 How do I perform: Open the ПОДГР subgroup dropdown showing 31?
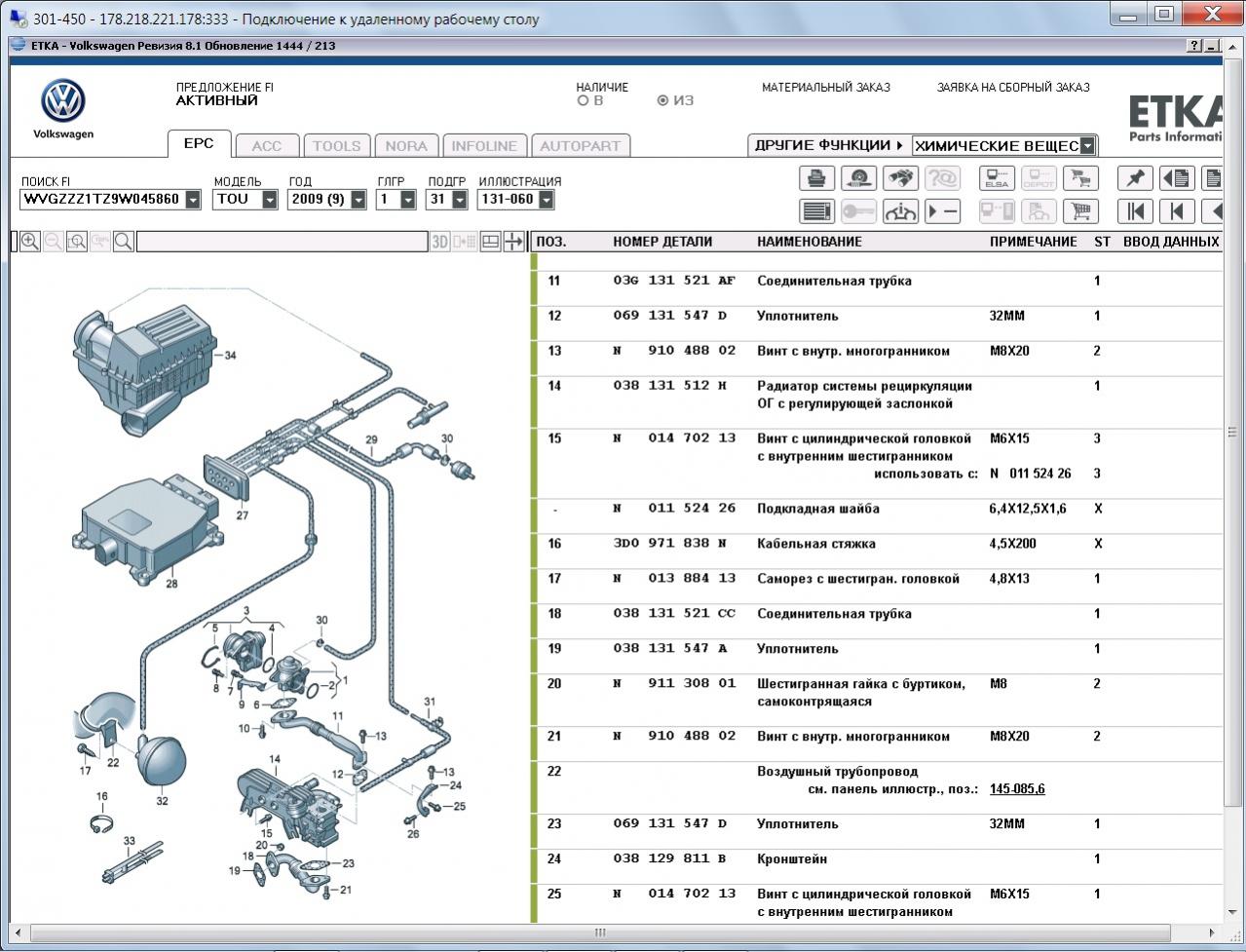click(x=458, y=200)
